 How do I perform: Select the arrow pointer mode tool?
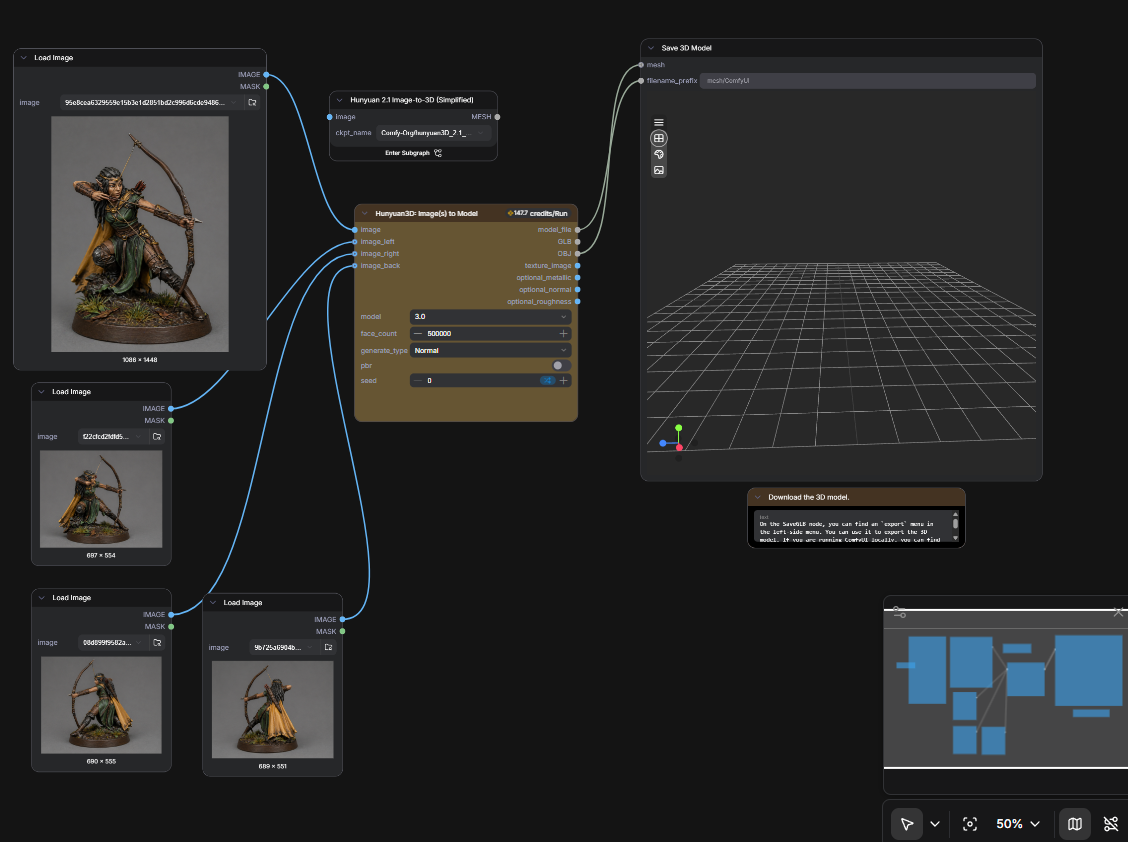coord(906,824)
